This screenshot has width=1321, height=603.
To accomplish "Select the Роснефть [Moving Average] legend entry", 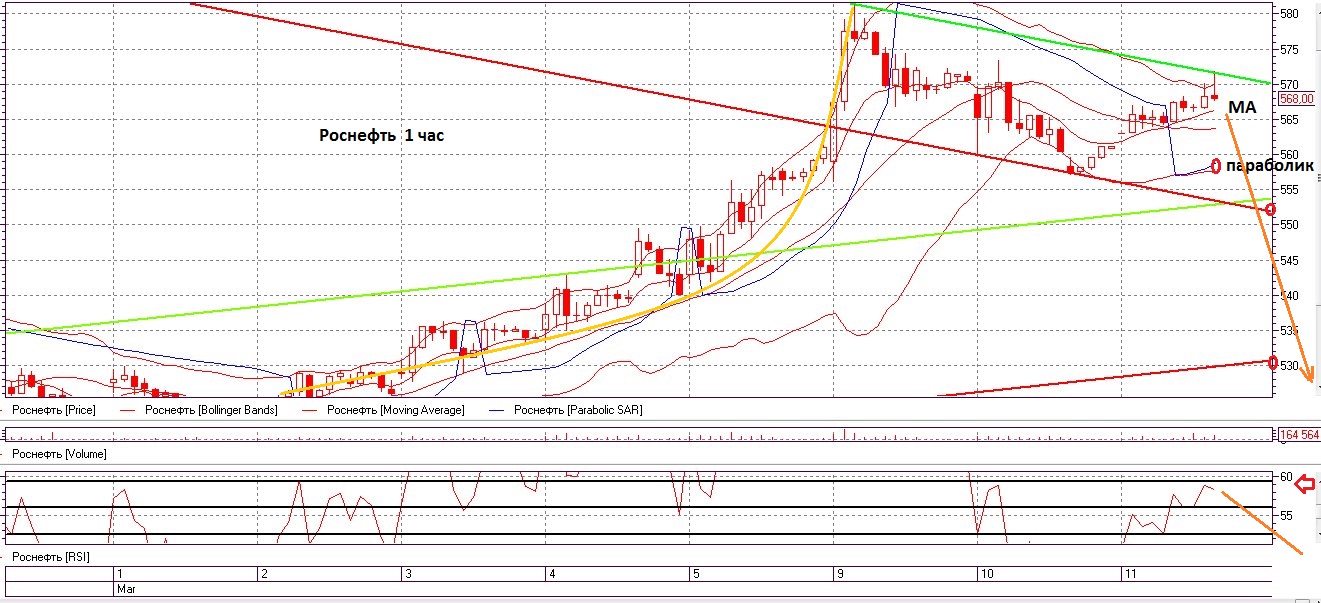I will tap(396, 410).
